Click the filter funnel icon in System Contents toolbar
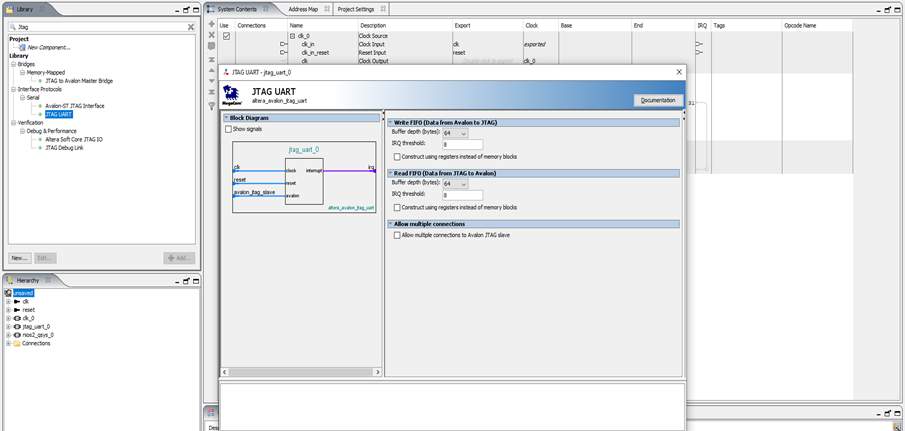The image size is (905, 431). point(211,105)
